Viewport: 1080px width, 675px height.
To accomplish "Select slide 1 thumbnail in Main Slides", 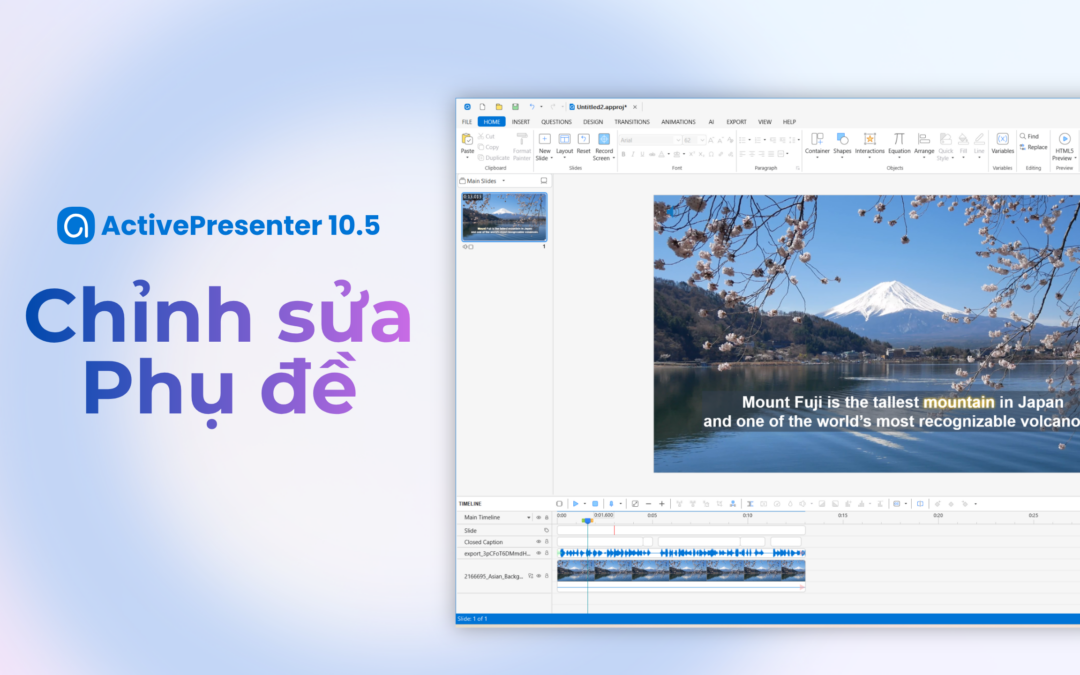I will click(x=504, y=216).
